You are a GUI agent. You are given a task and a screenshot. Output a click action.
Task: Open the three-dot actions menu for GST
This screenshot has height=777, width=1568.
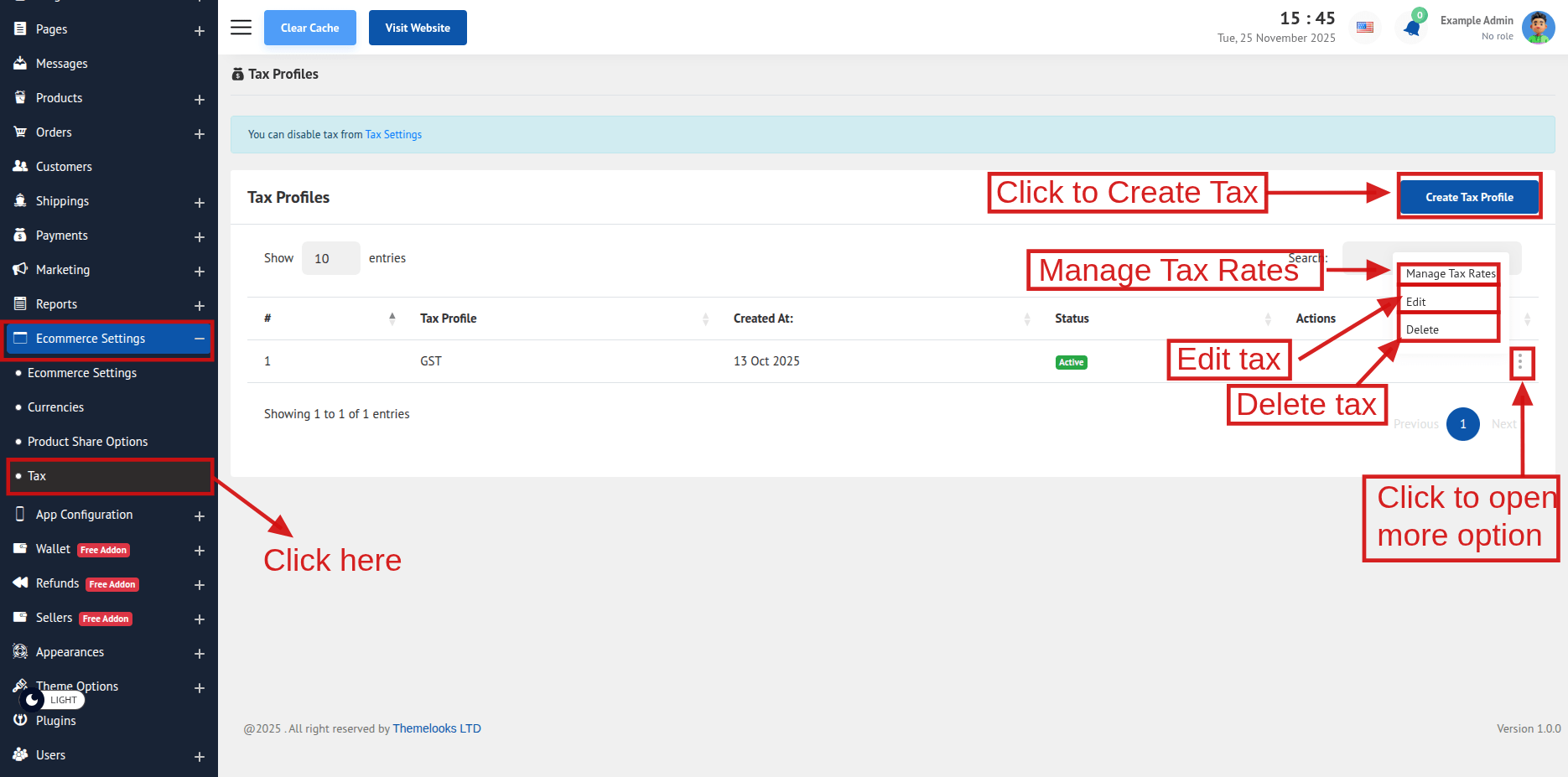(1520, 363)
